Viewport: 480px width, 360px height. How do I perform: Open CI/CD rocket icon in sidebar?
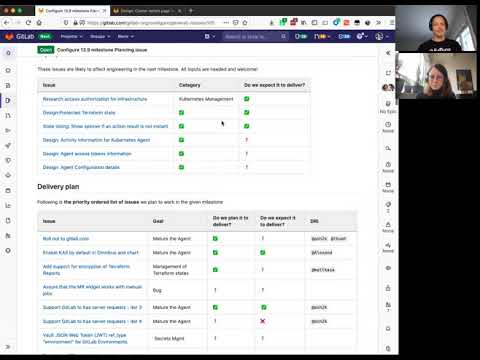pyautogui.click(x=8, y=145)
